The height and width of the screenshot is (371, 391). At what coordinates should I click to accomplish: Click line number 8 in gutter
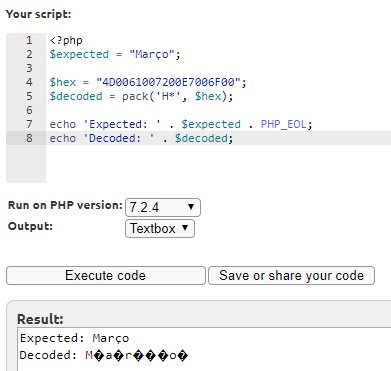click(x=29, y=138)
